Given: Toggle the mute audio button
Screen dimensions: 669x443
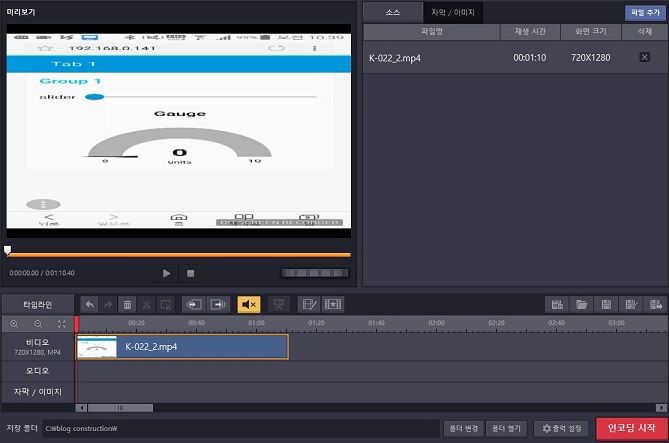Looking at the screenshot, I should 249,304.
